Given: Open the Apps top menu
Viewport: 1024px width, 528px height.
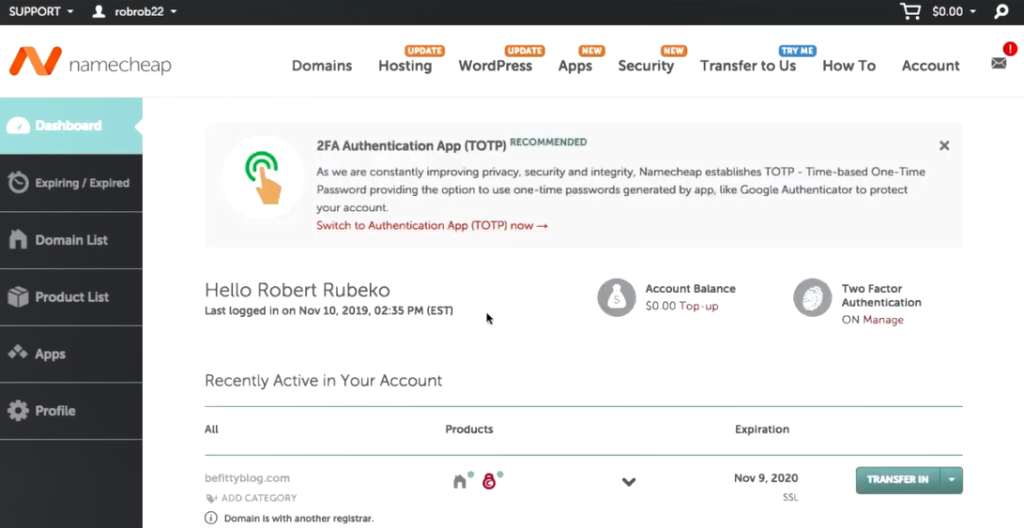Looking at the screenshot, I should pyautogui.click(x=575, y=66).
